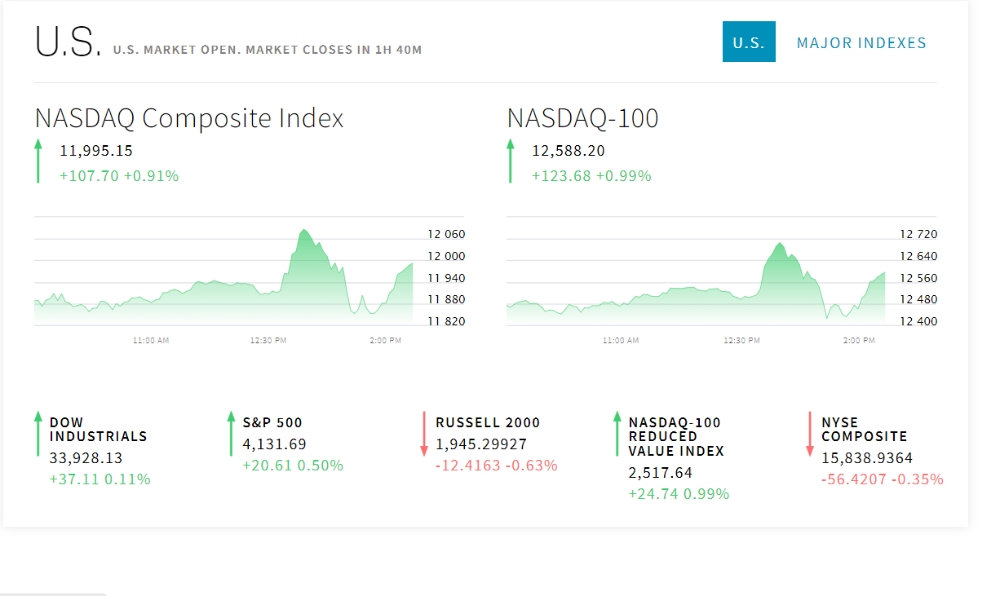Select Russell change -12.4163 -0.63%
The image size is (1000, 596).
(x=497, y=465)
